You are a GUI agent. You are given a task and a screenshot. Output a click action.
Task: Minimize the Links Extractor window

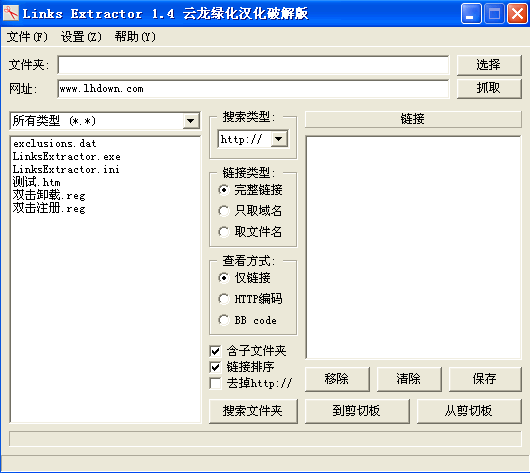click(x=471, y=14)
